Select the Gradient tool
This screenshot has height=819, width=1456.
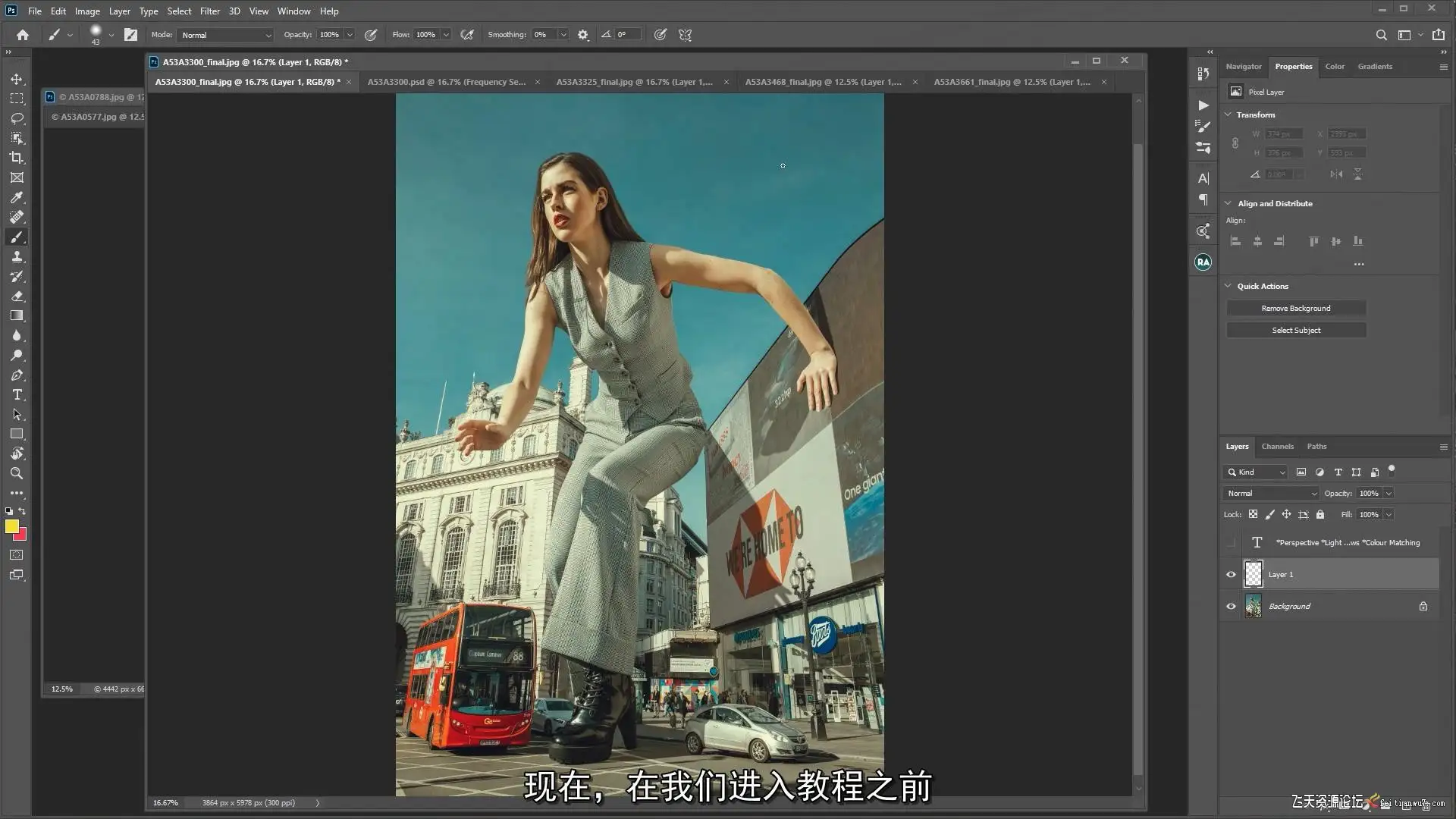tap(17, 315)
